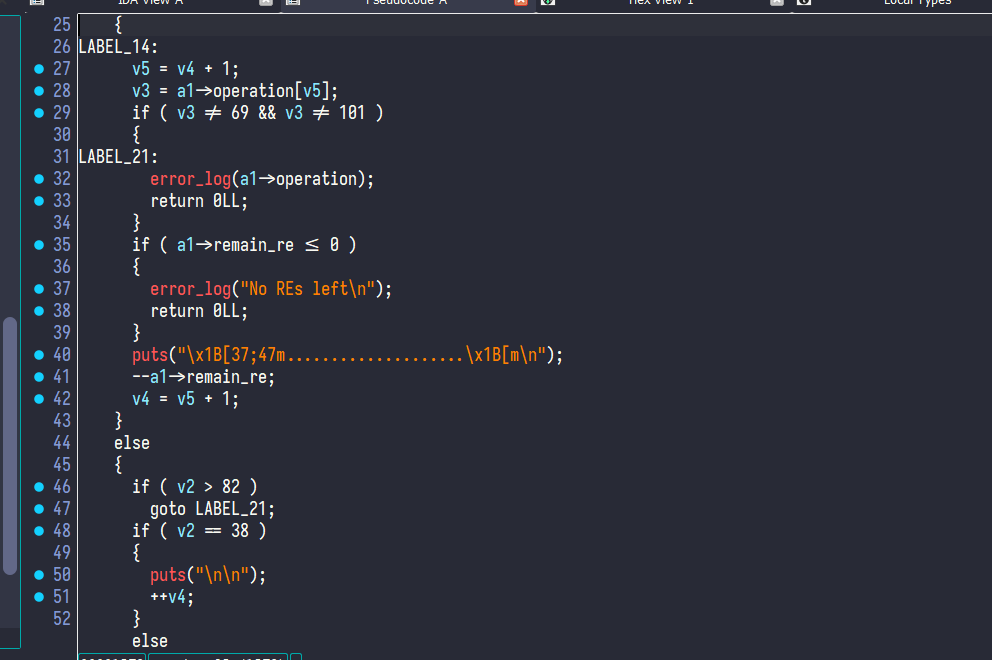Viewport: 992px width, 660px height.
Task: Click the IDA View-A tab icon
Action: (x=37, y=3)
